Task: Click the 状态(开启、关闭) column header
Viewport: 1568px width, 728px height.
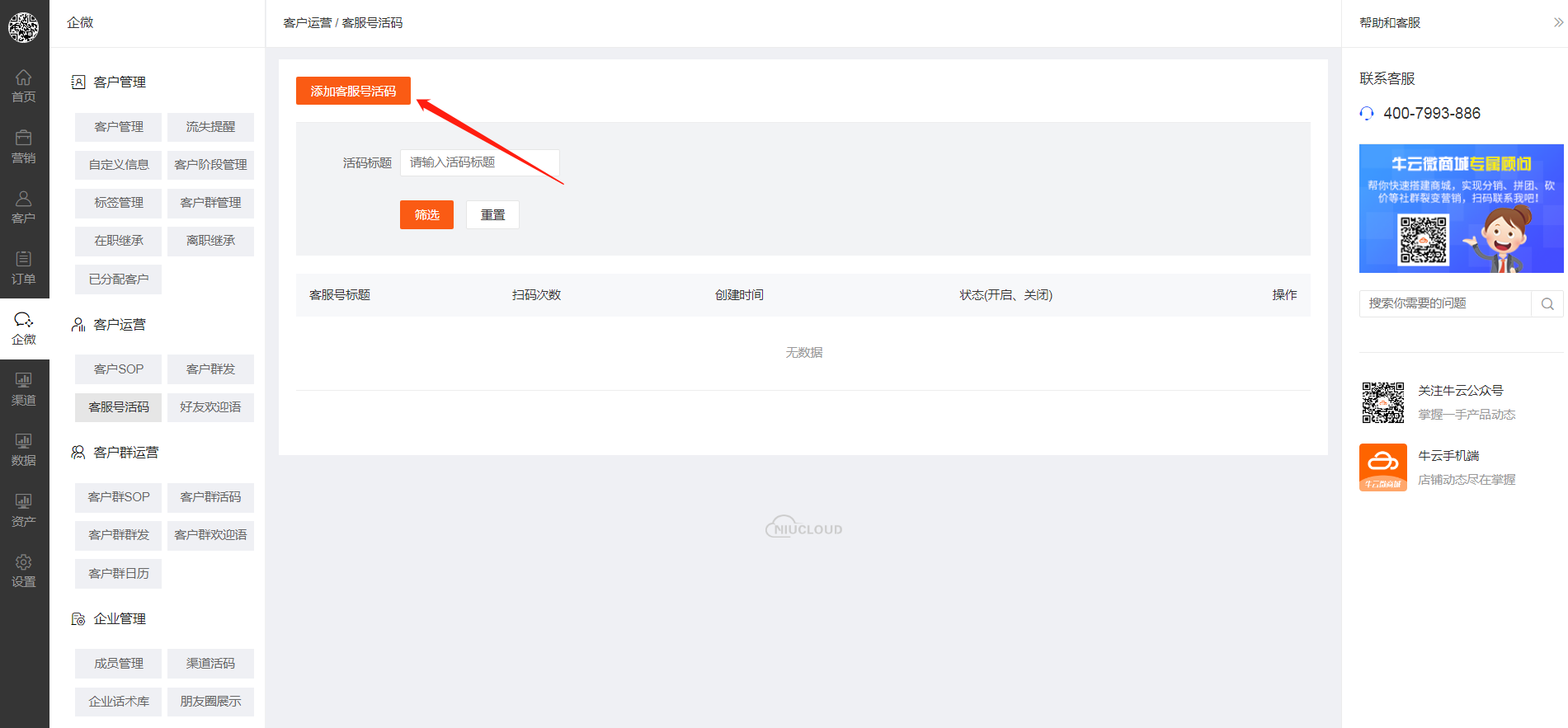Action: [x=1005, y=295]
